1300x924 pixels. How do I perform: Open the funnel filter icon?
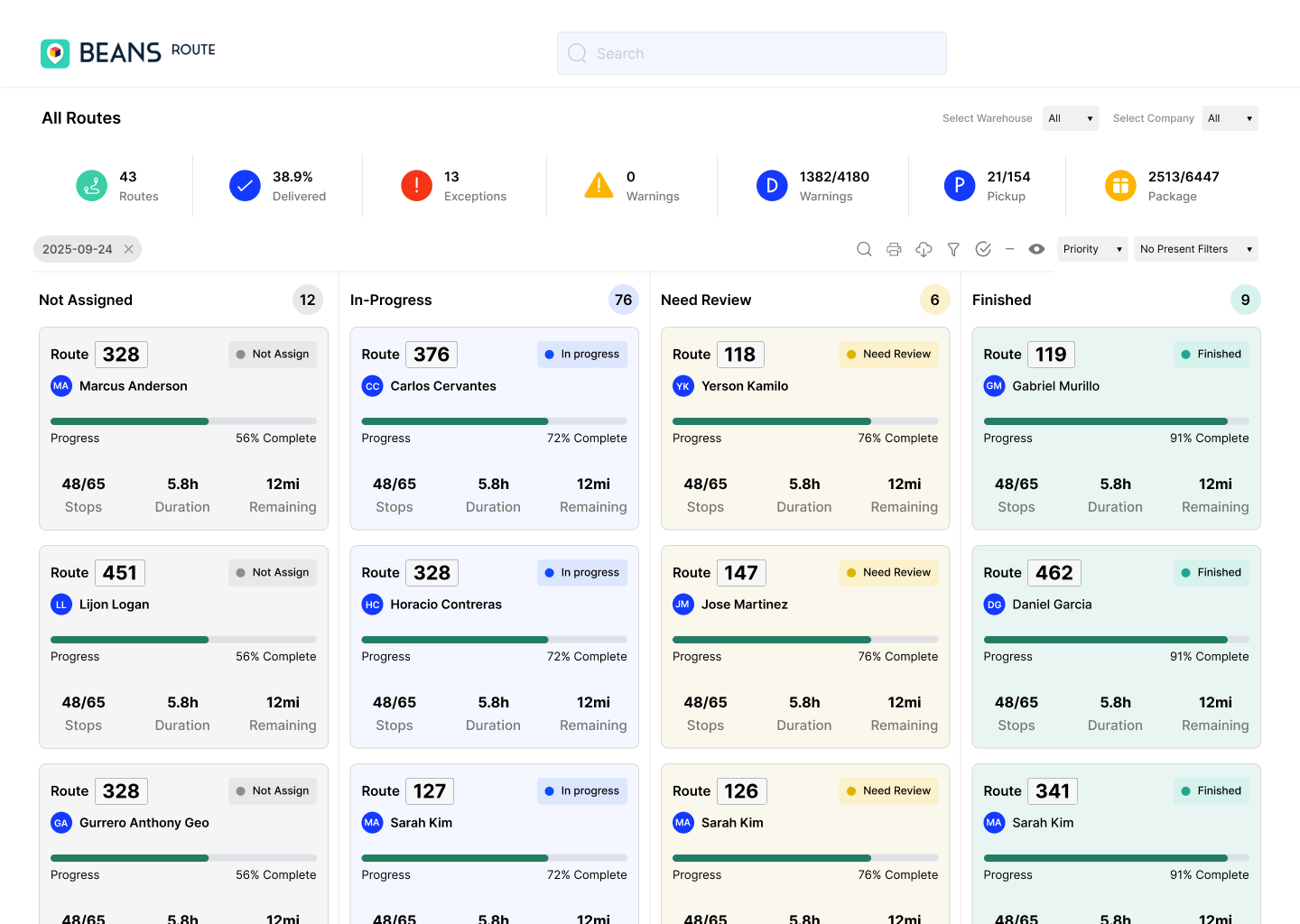(x=953, y=249)
